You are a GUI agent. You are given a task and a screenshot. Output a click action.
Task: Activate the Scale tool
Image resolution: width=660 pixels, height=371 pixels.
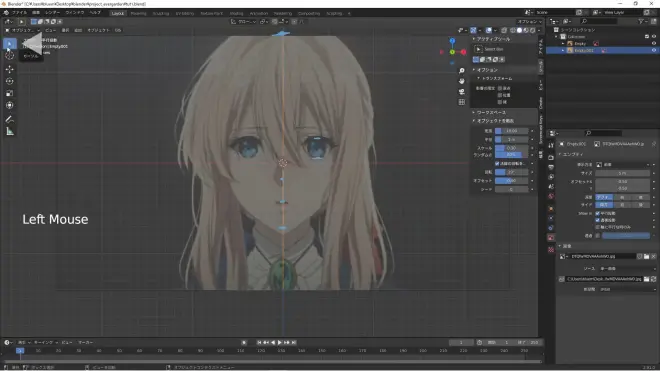pos(10,93)
